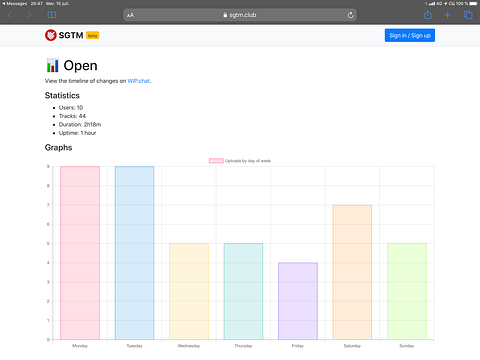Show all tabs overview icon
Screen dimensions: 480x360
[x=468, y=15]
